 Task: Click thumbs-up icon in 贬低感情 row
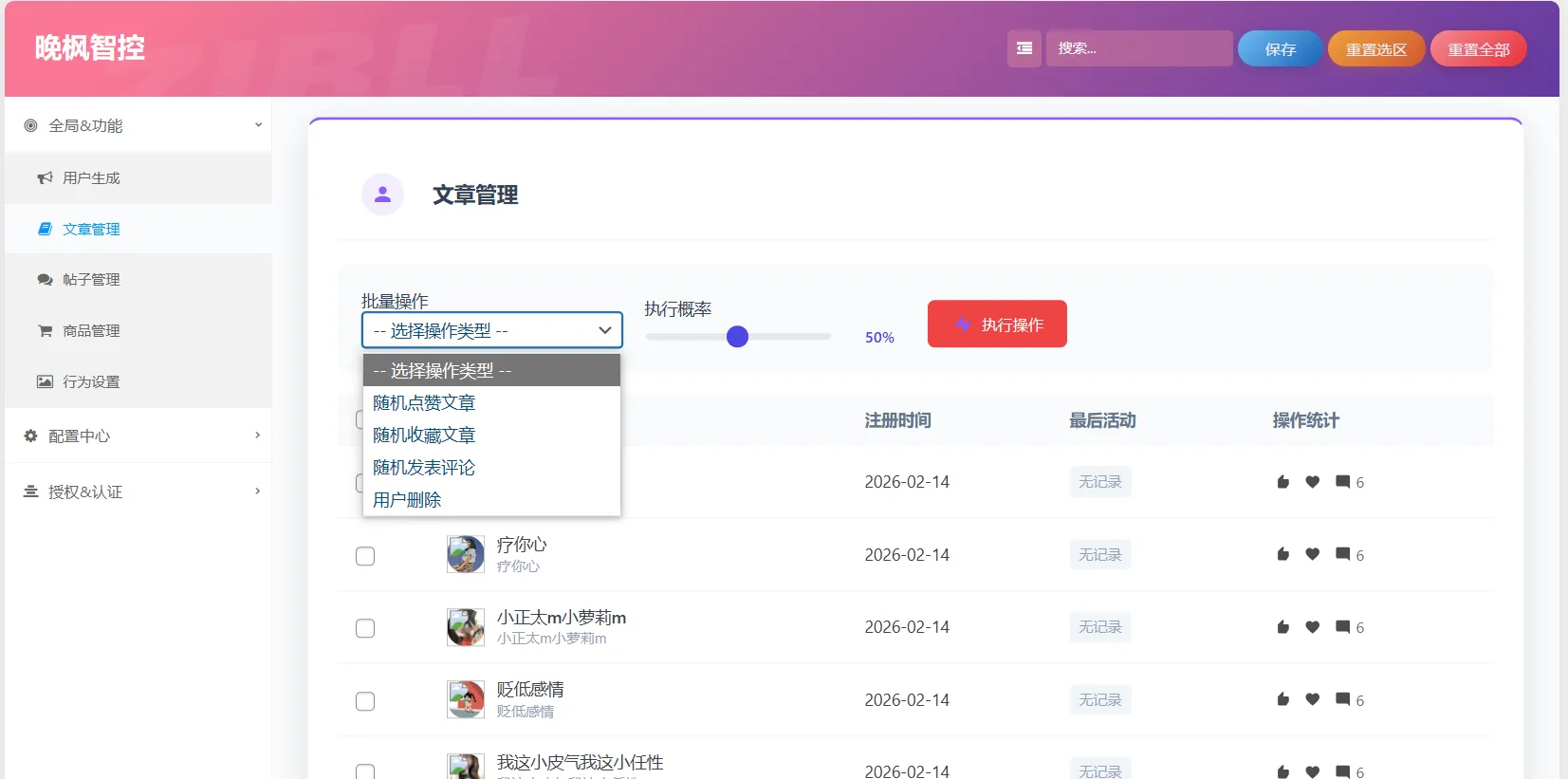(1283, 699)
